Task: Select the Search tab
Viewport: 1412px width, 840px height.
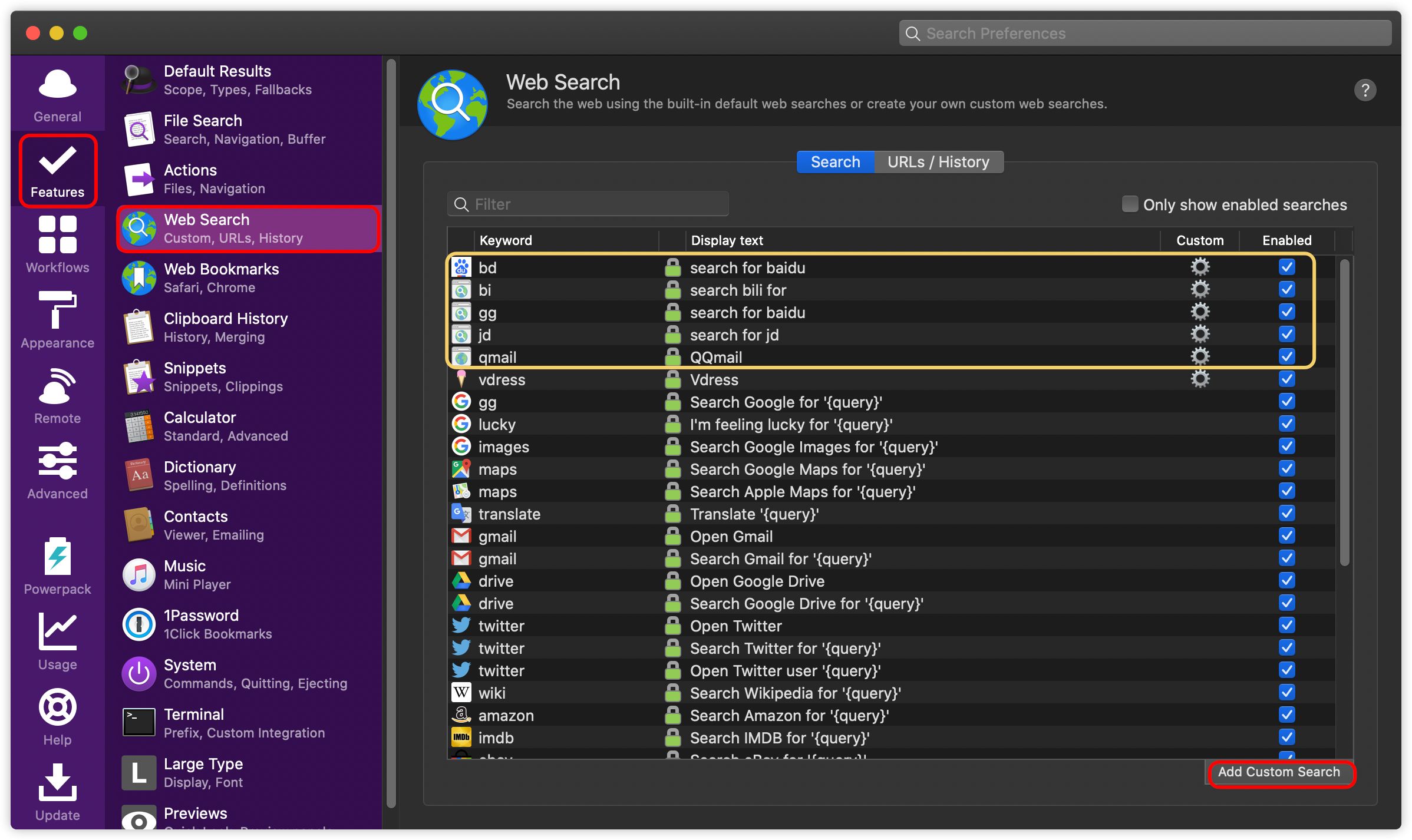Action: coord(834,162)
